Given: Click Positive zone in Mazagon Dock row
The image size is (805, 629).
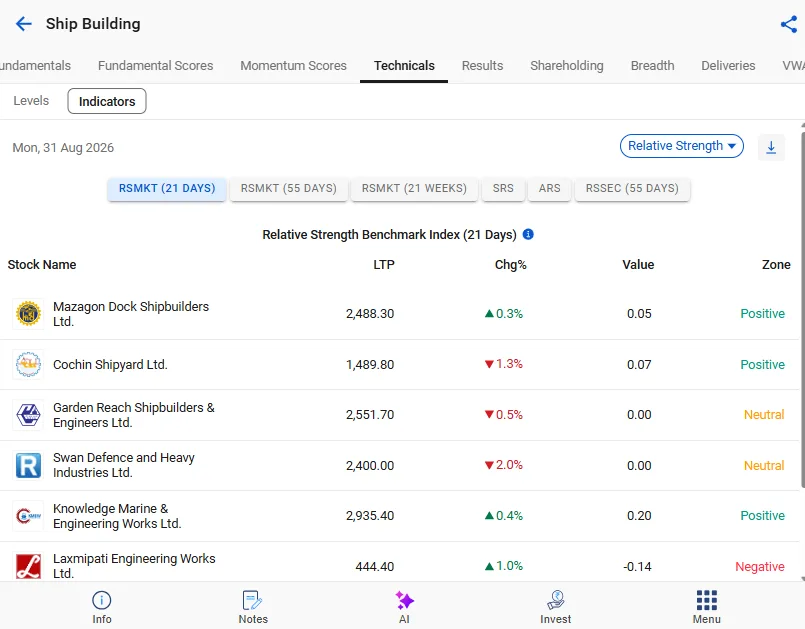Looking at the screenshot, I should pyautogui.click(x=762, y=314).
